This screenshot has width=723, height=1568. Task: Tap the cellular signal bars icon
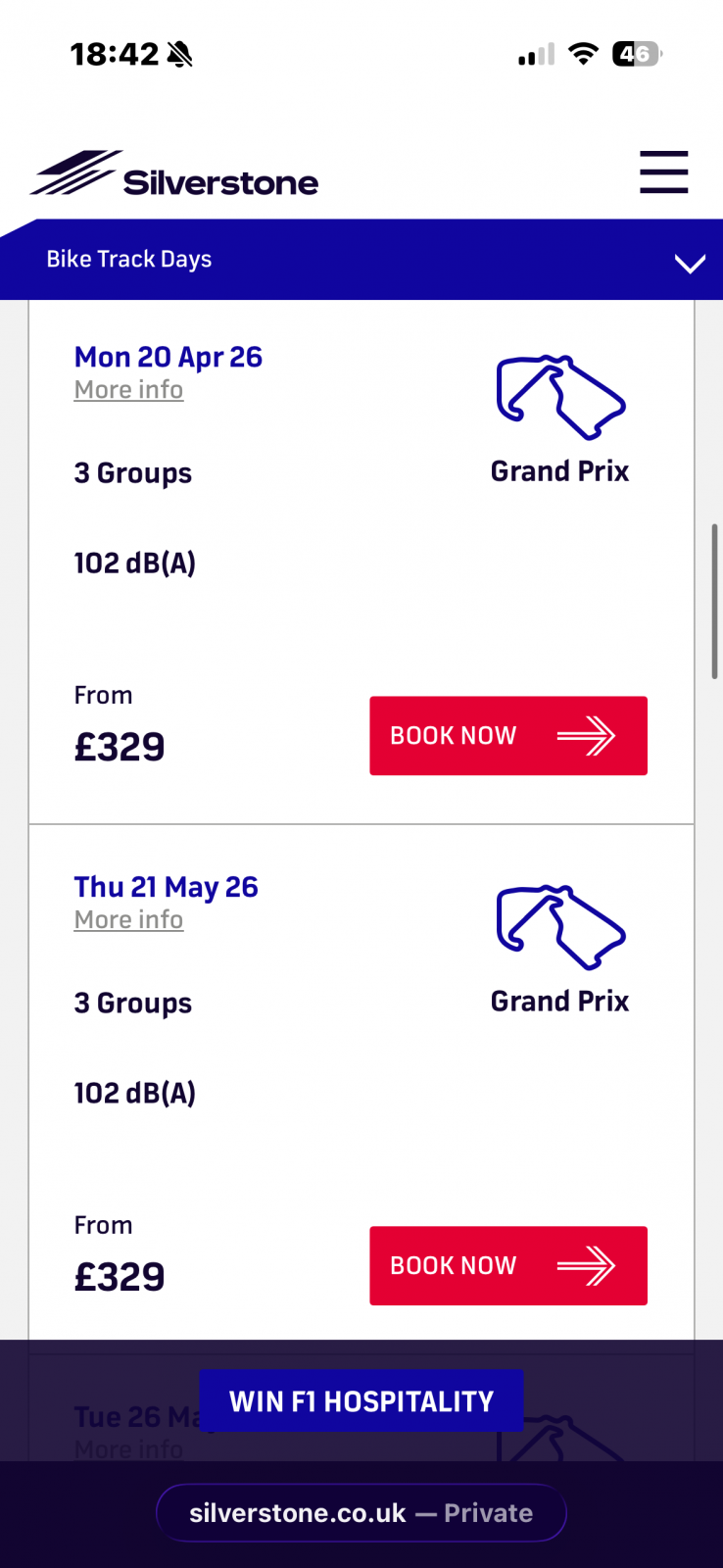coord(536,55)
